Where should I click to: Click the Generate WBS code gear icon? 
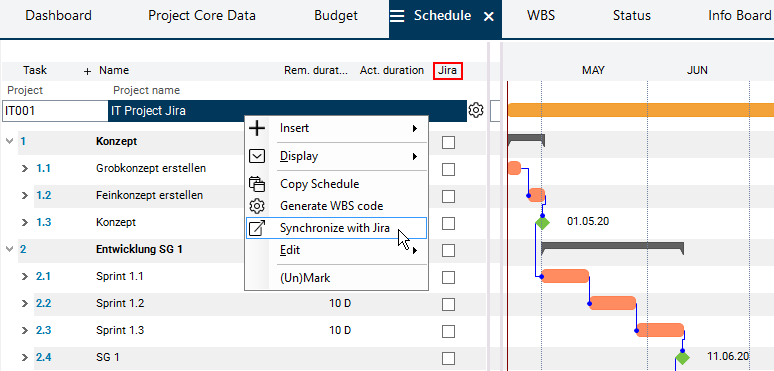tap(257, 206)
